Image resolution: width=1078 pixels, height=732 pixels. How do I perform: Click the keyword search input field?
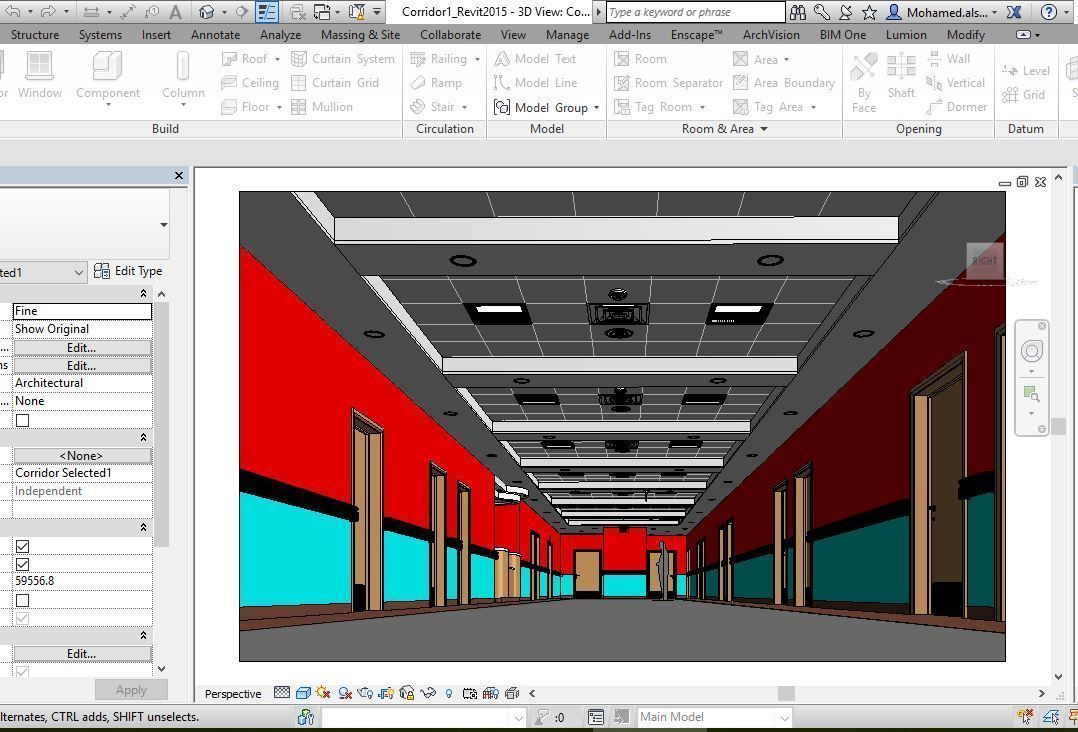pyautogui.click(x=695, y=12)
